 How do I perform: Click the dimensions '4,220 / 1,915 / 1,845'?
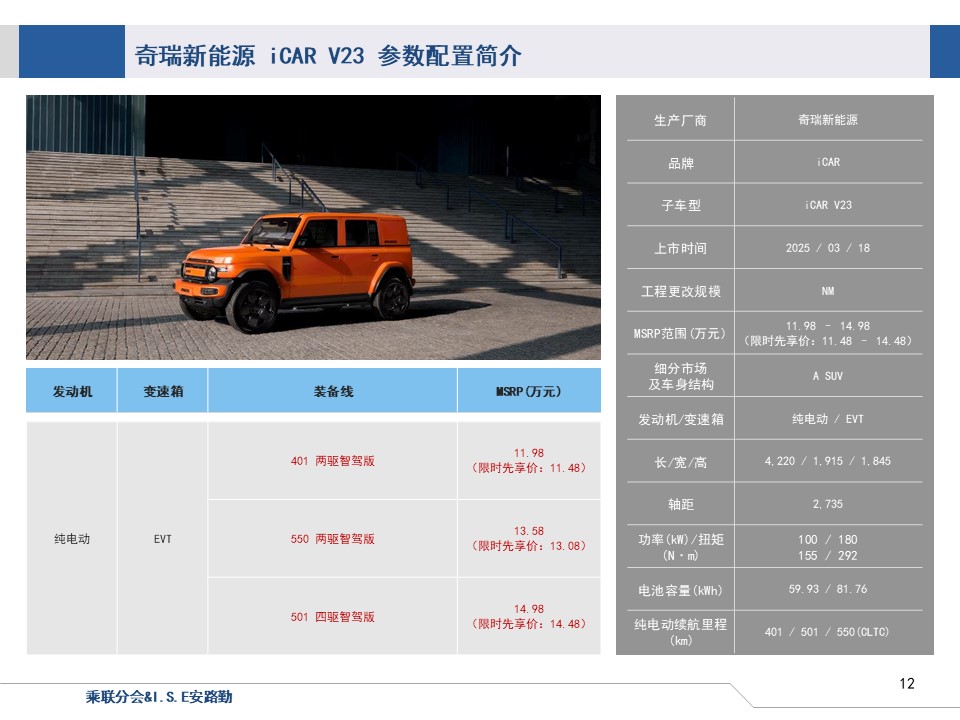pyautogui.click(x=828, y=461)
